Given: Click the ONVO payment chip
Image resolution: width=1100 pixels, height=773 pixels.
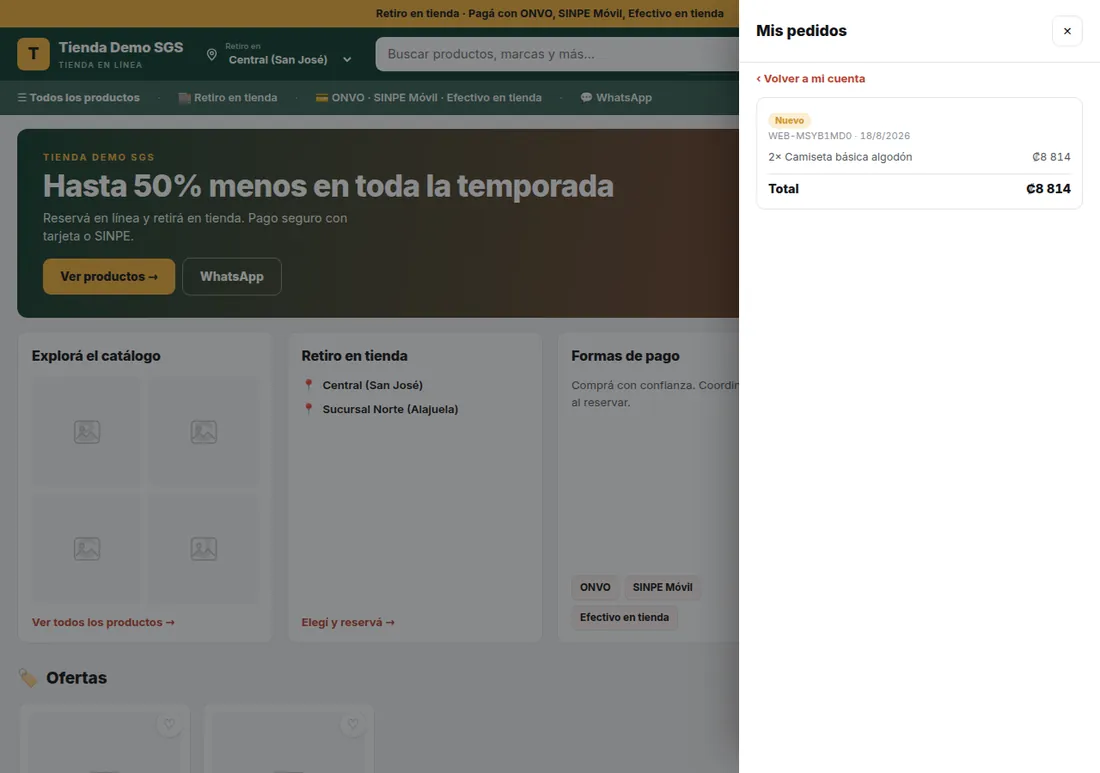Looking at the screenshot, I should point(595,587).
